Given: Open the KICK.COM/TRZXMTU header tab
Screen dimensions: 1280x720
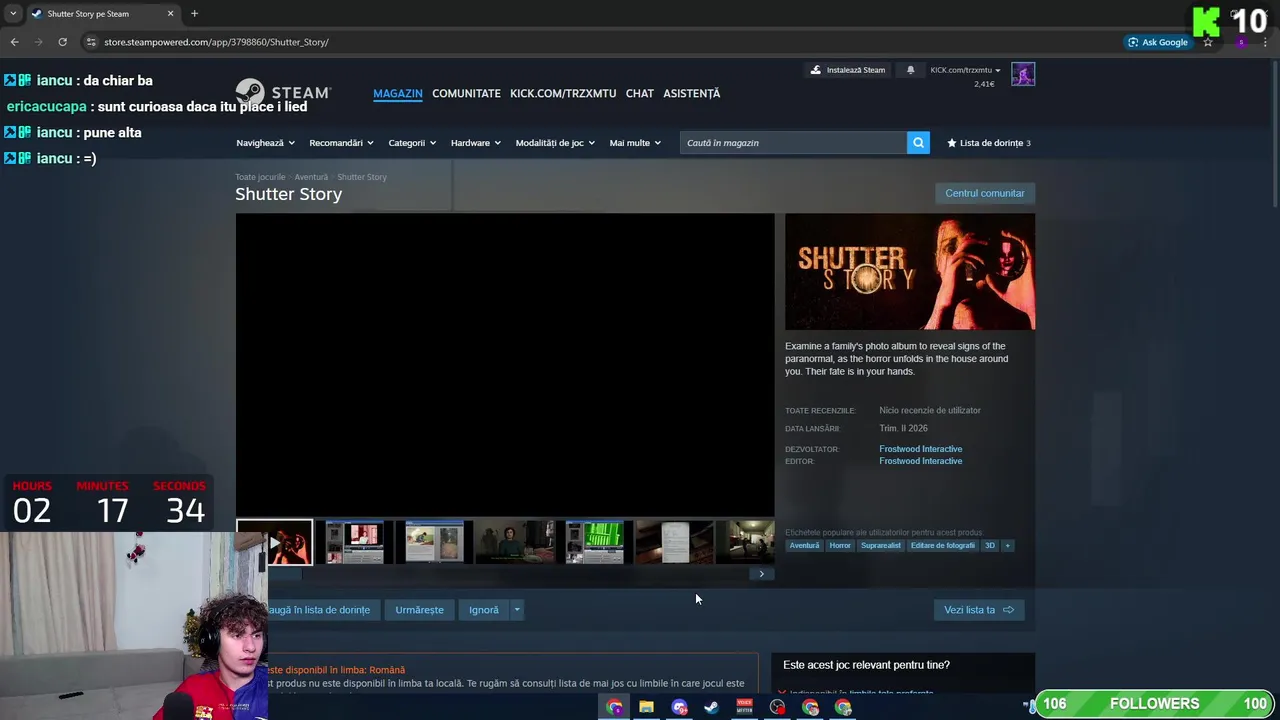Looking at the screenshot, I should click(x=563, y=93).
